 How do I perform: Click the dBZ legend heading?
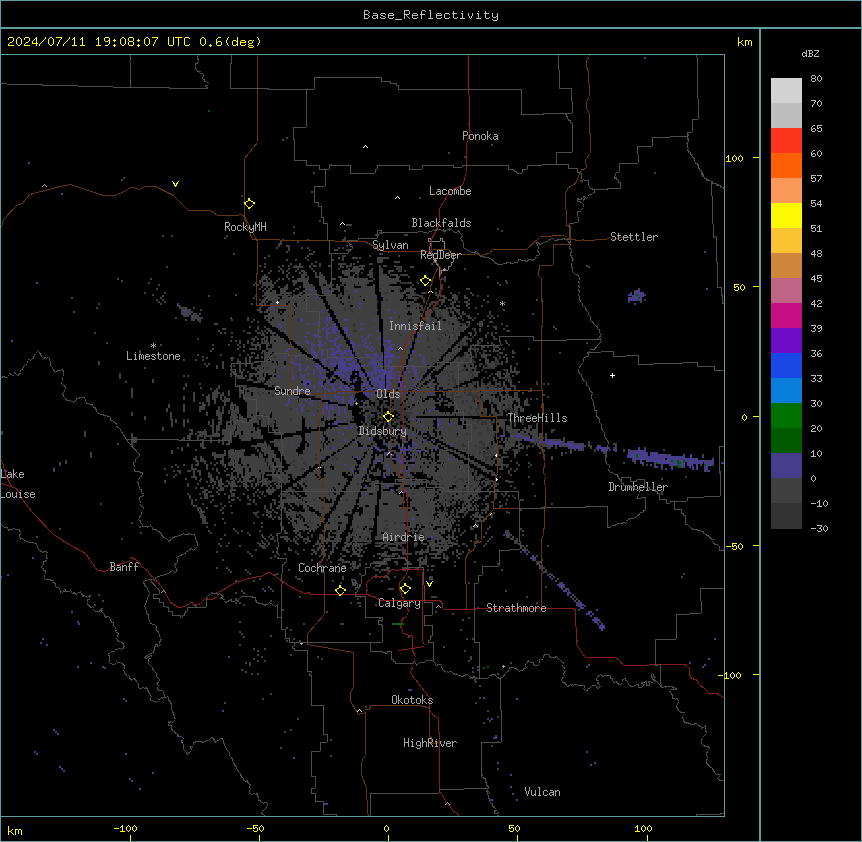point(810,53)
